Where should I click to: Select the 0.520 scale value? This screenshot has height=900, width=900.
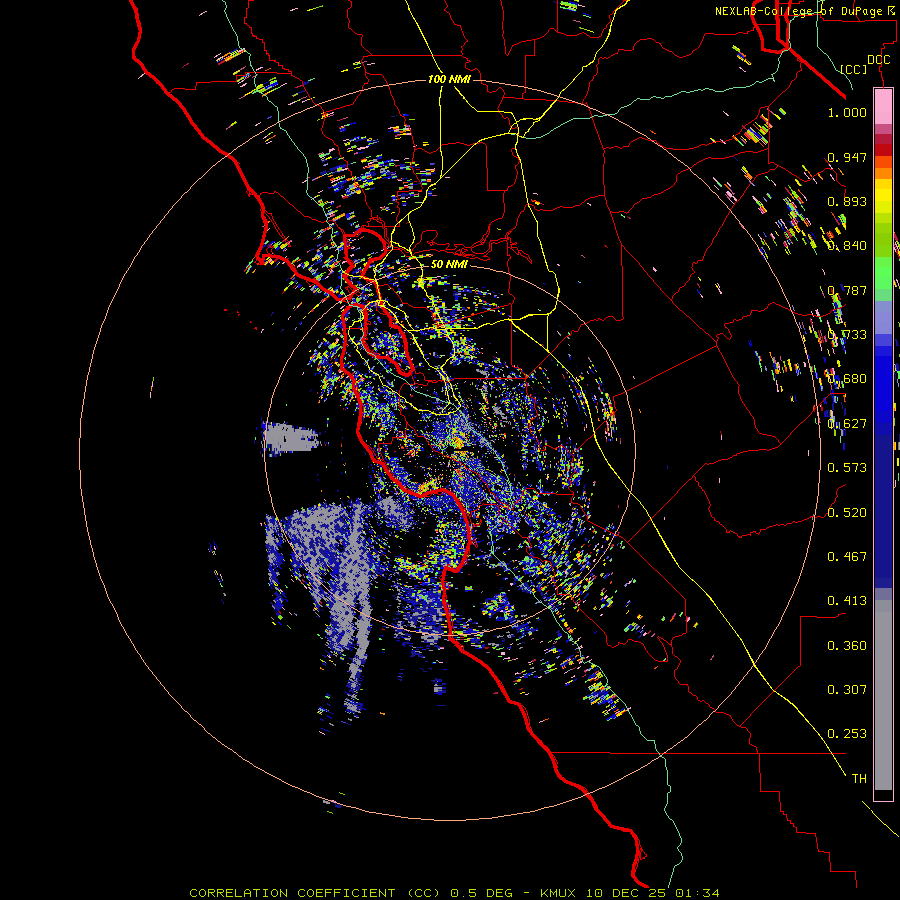pyautogui.click(x=847, y=513)
